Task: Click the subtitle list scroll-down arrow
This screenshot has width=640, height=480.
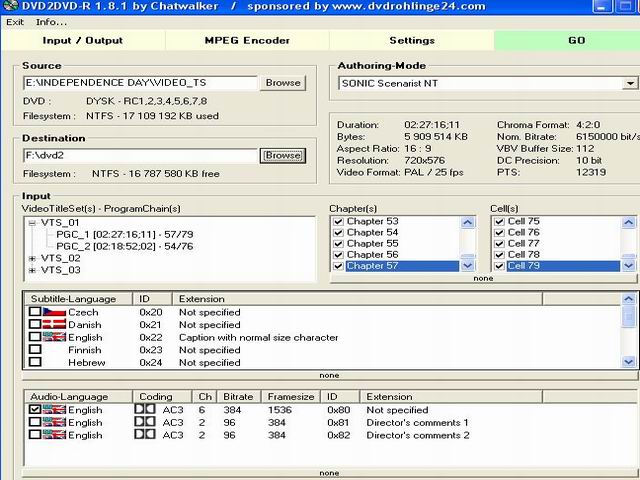Action: point(629,362)
